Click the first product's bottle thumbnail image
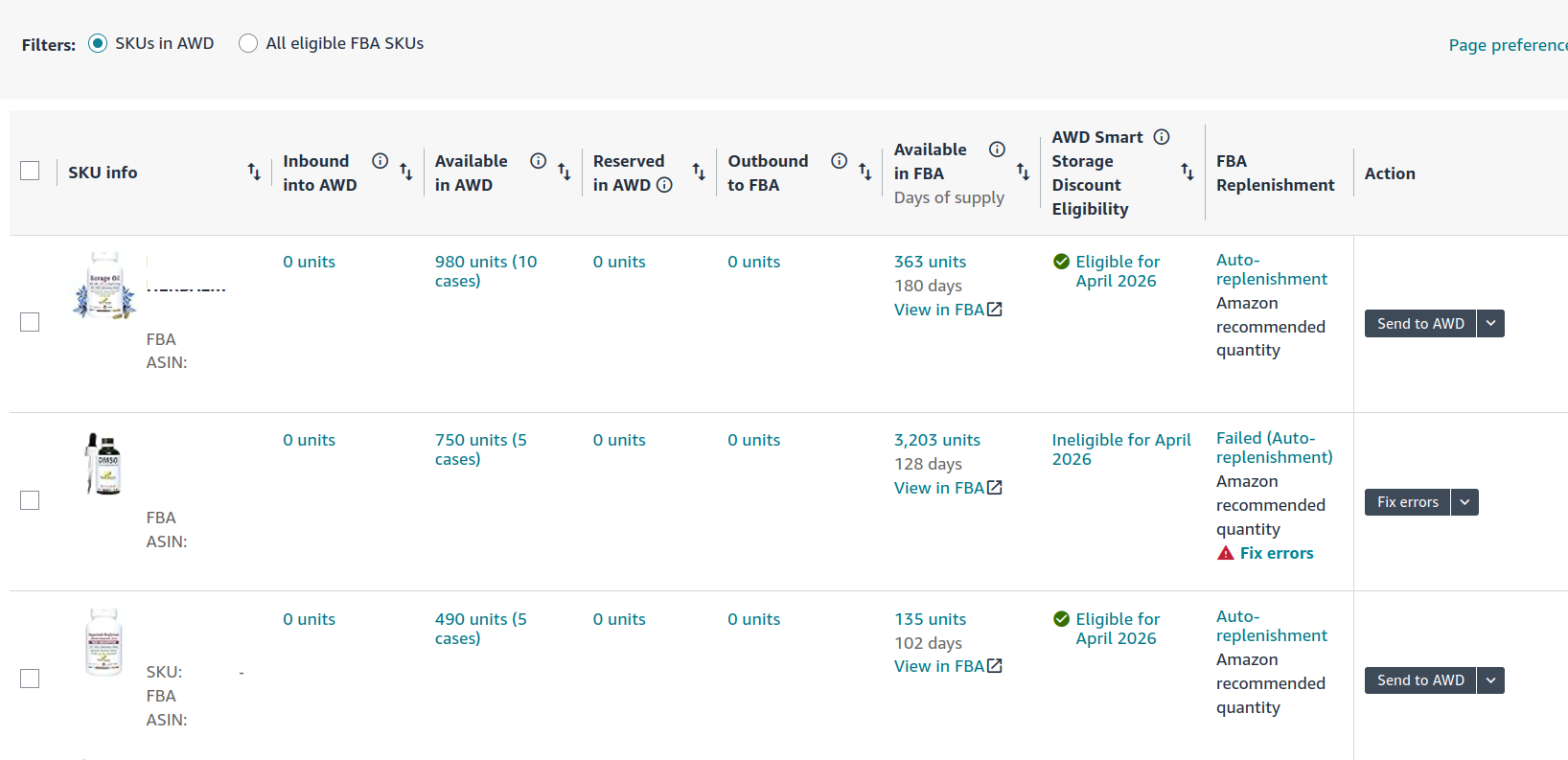The width and height of the screenshot is (1568, 760). click(104, 286)
